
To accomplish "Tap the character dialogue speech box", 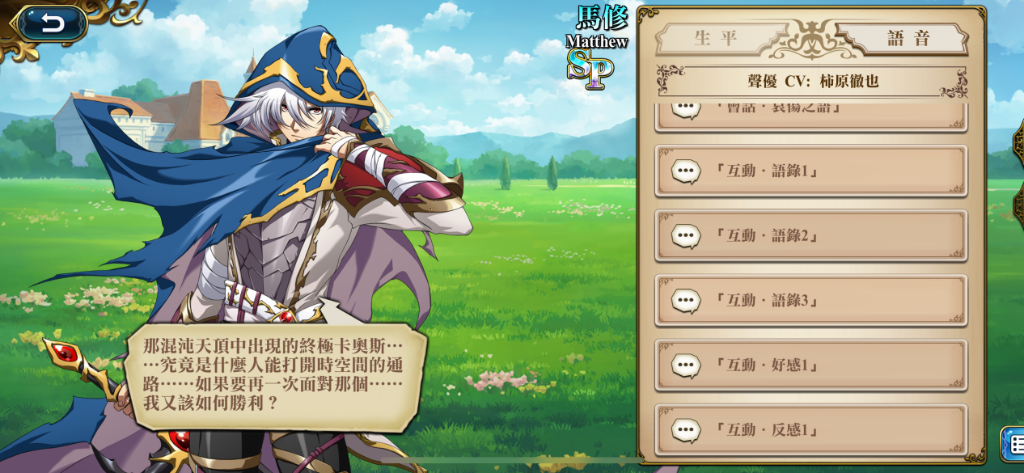I will point(274,376).
